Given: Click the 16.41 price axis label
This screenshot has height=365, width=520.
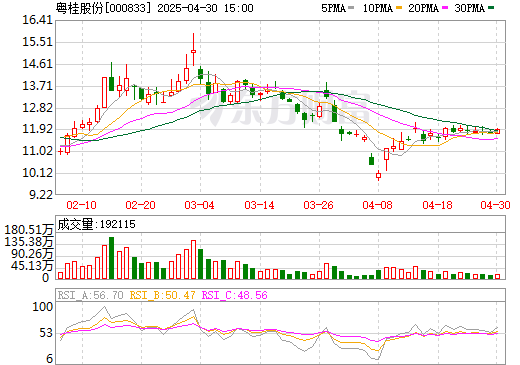Looking at the screenshot, I should coord(38,20).
